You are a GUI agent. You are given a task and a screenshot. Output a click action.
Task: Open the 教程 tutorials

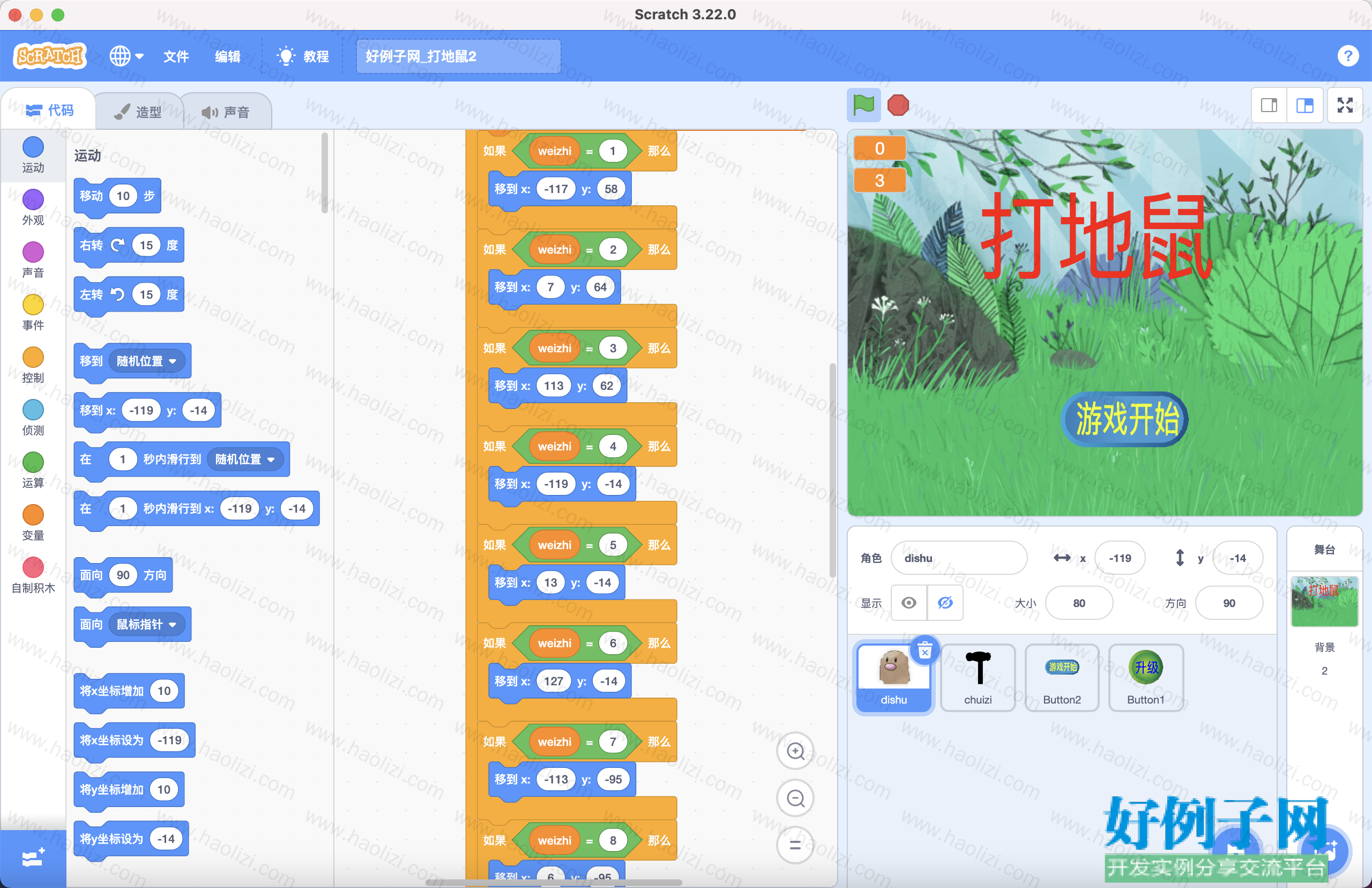pos(303,56)
